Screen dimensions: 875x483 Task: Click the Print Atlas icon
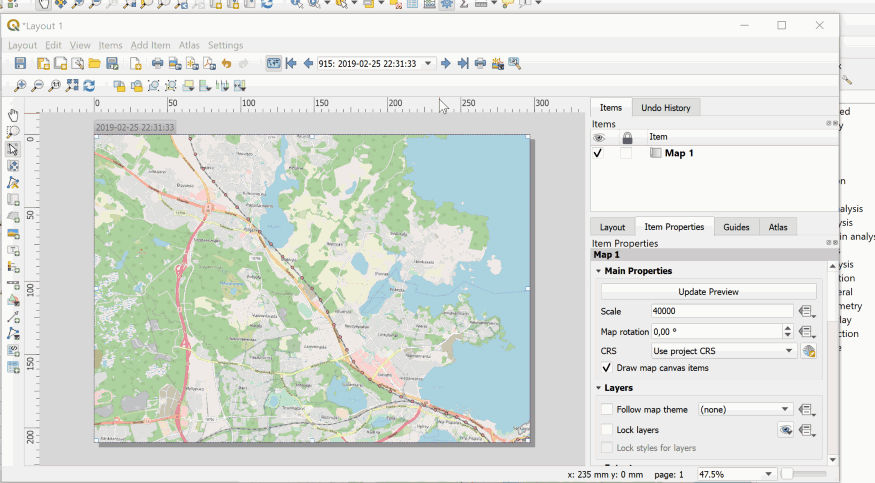click(x=480, y=64)
